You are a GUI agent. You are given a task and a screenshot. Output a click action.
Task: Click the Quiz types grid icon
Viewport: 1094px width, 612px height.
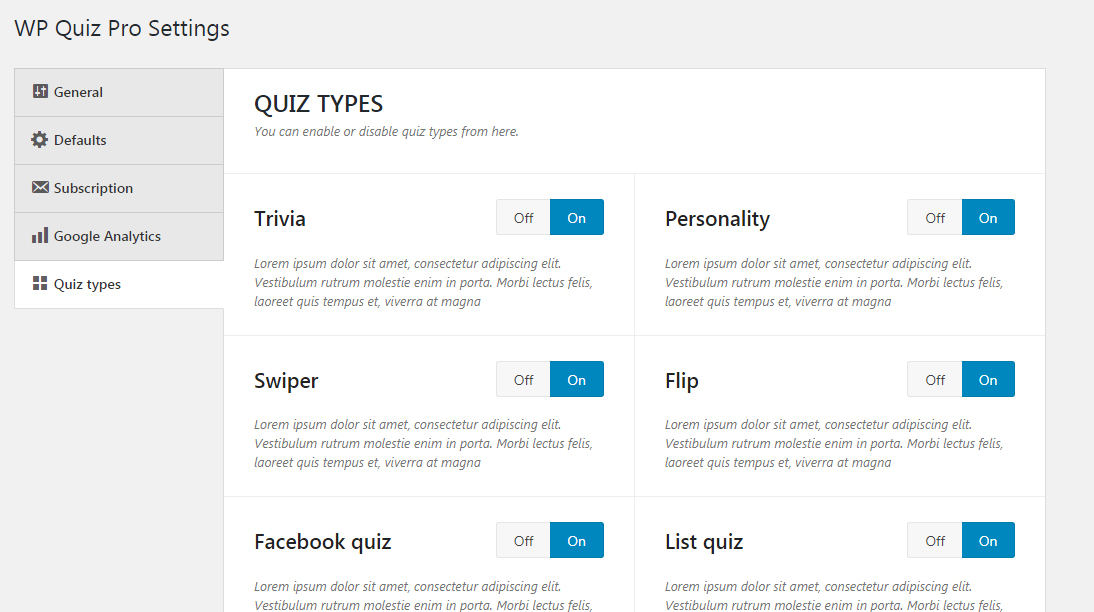40,283
